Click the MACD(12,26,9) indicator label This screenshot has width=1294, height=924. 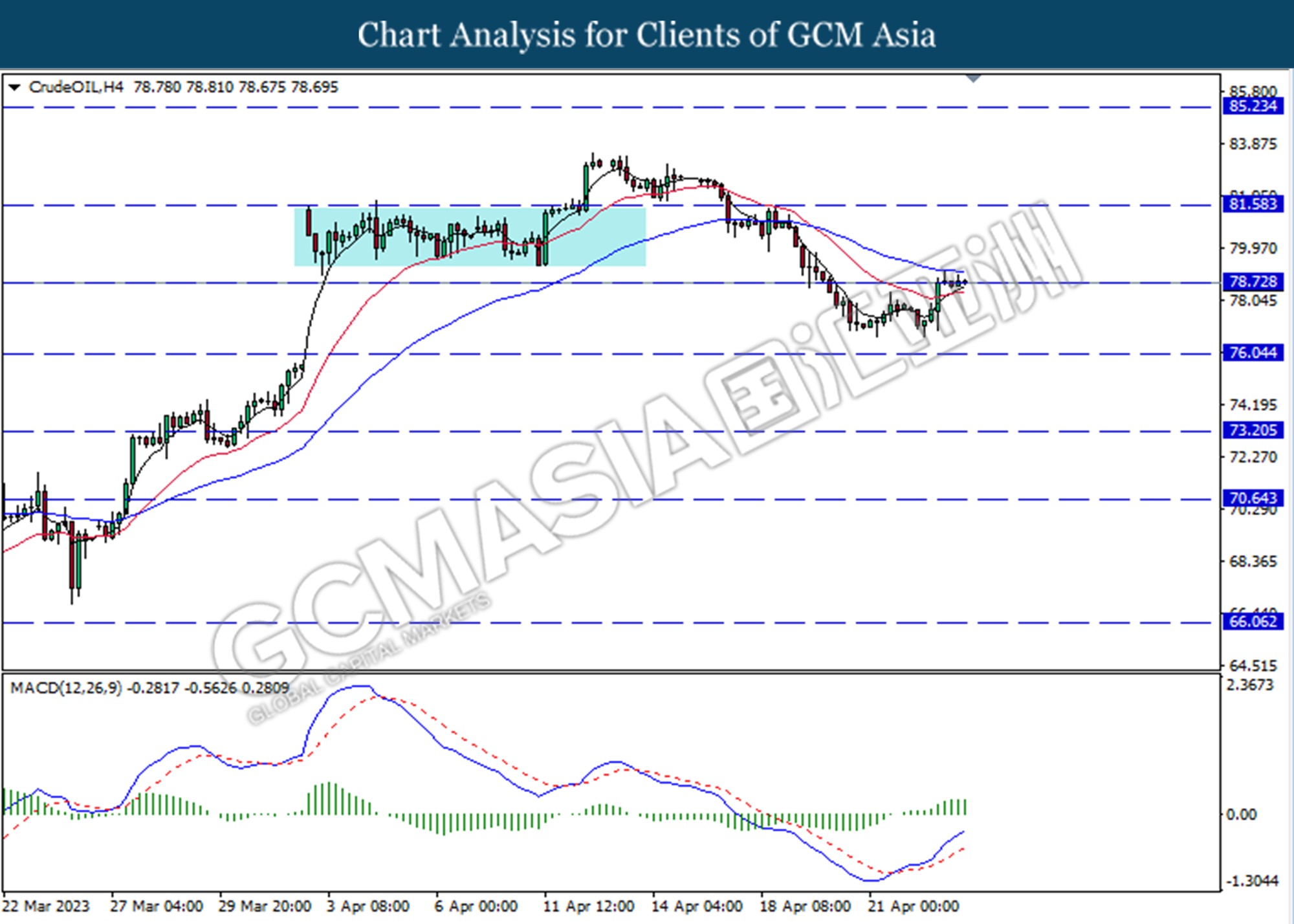coord(66,688)
